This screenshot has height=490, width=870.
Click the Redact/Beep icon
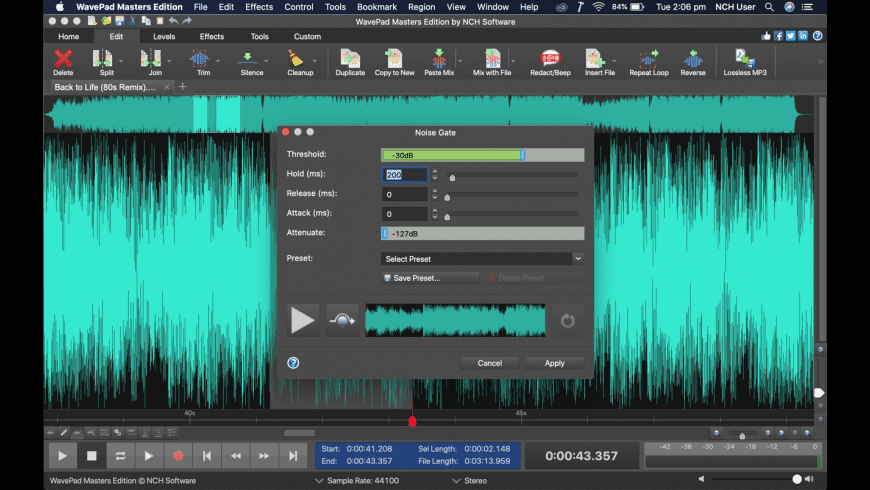[550, 62]
